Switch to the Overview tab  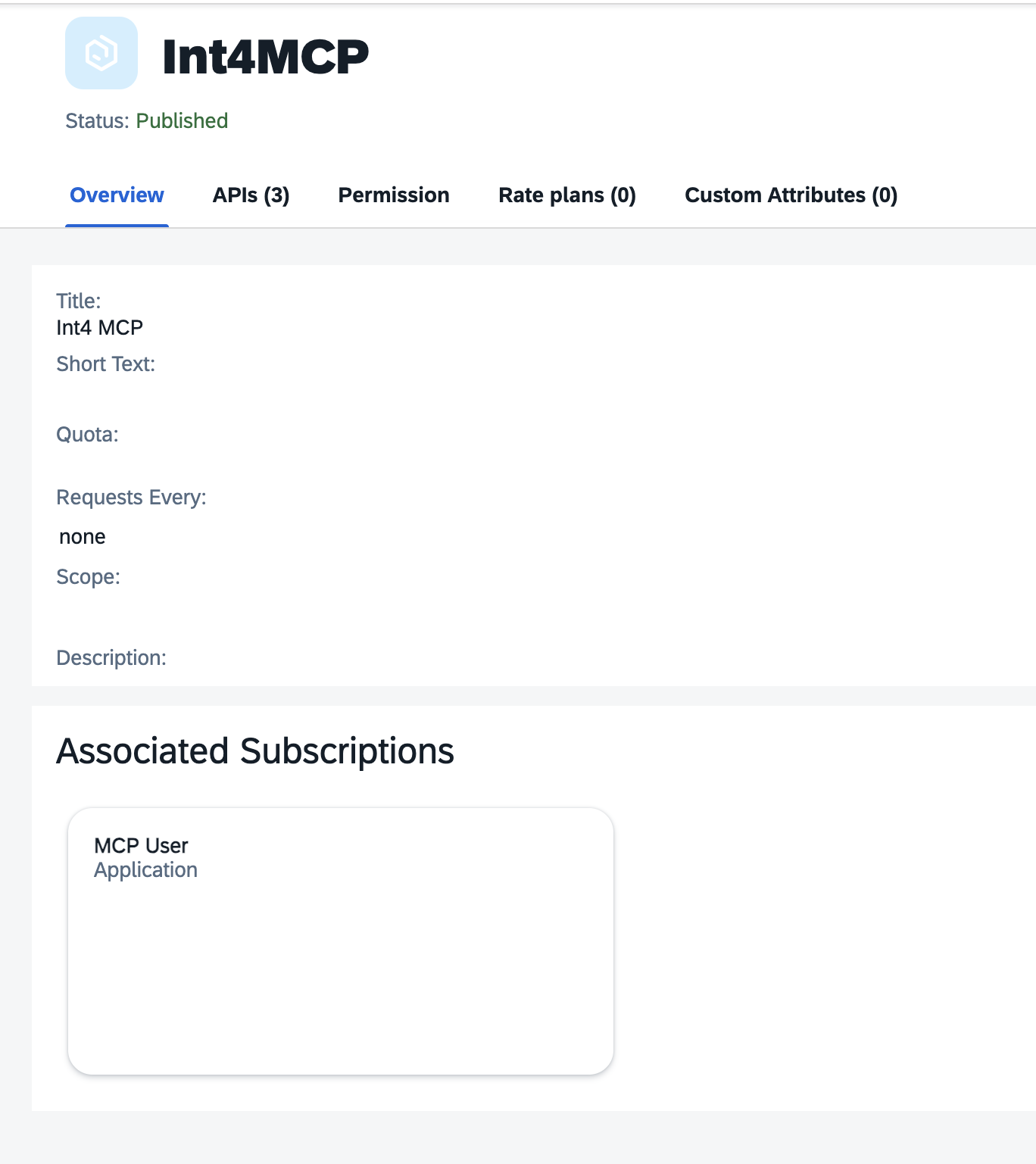117,195
